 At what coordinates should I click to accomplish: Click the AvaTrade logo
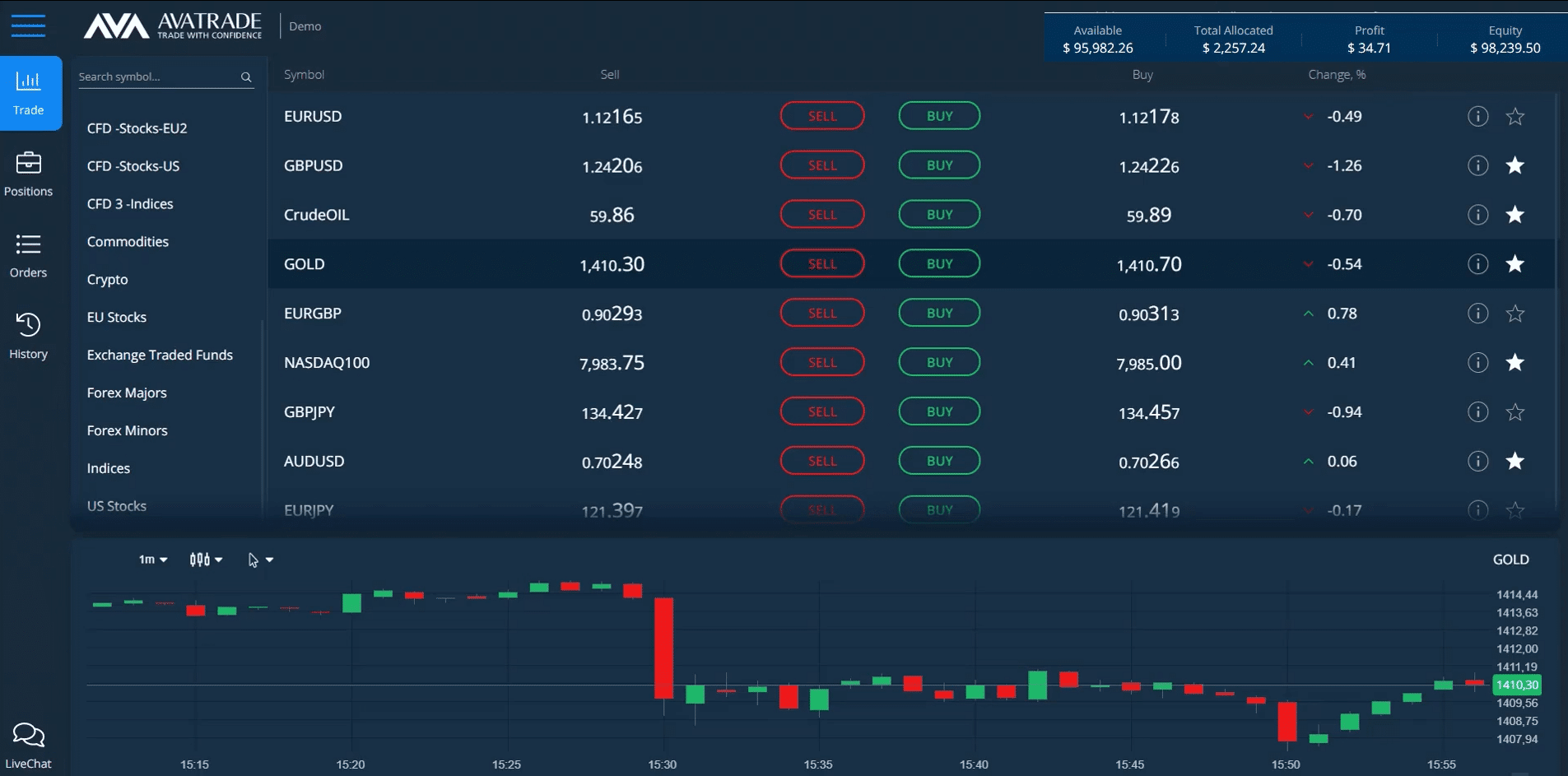coord(173,26)
